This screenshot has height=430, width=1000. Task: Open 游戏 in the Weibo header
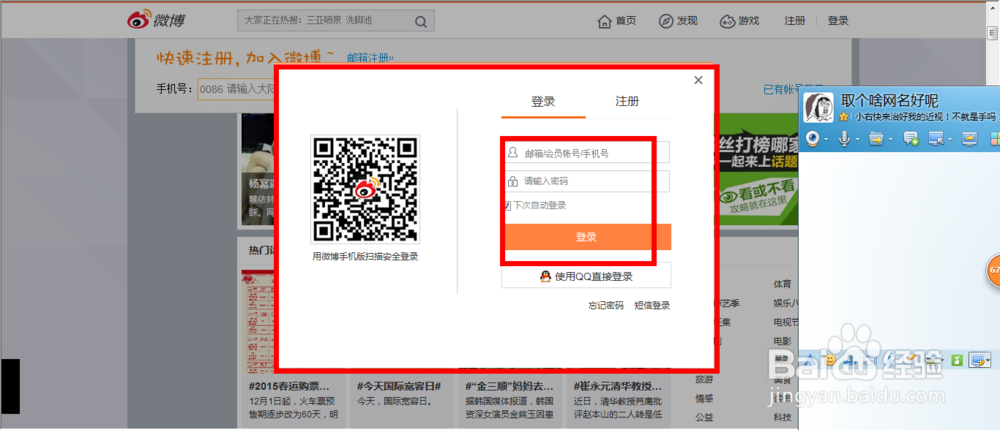pyautogui.click(x=740, y=21)
